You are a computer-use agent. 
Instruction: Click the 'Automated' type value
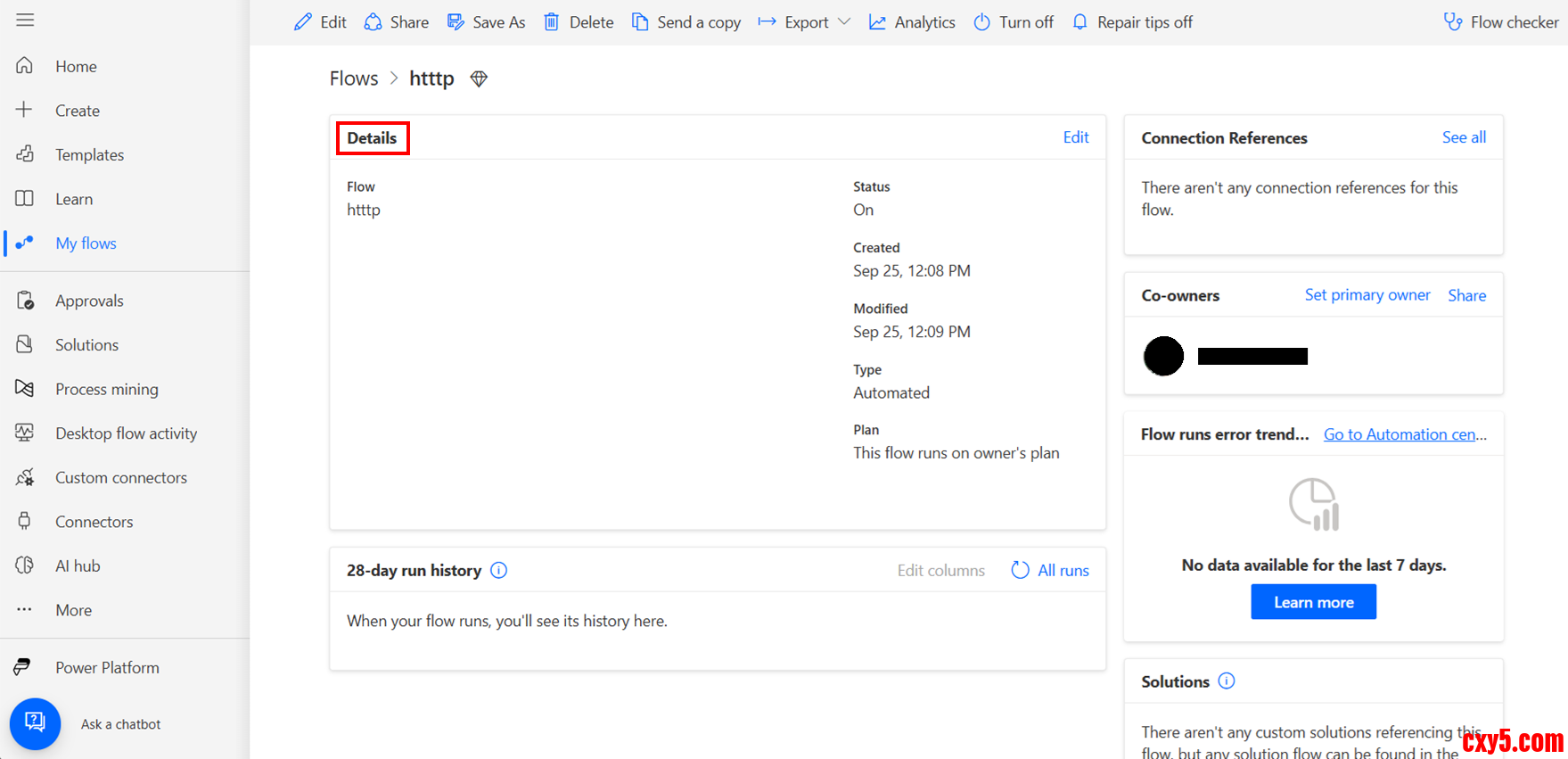[891, 392]
